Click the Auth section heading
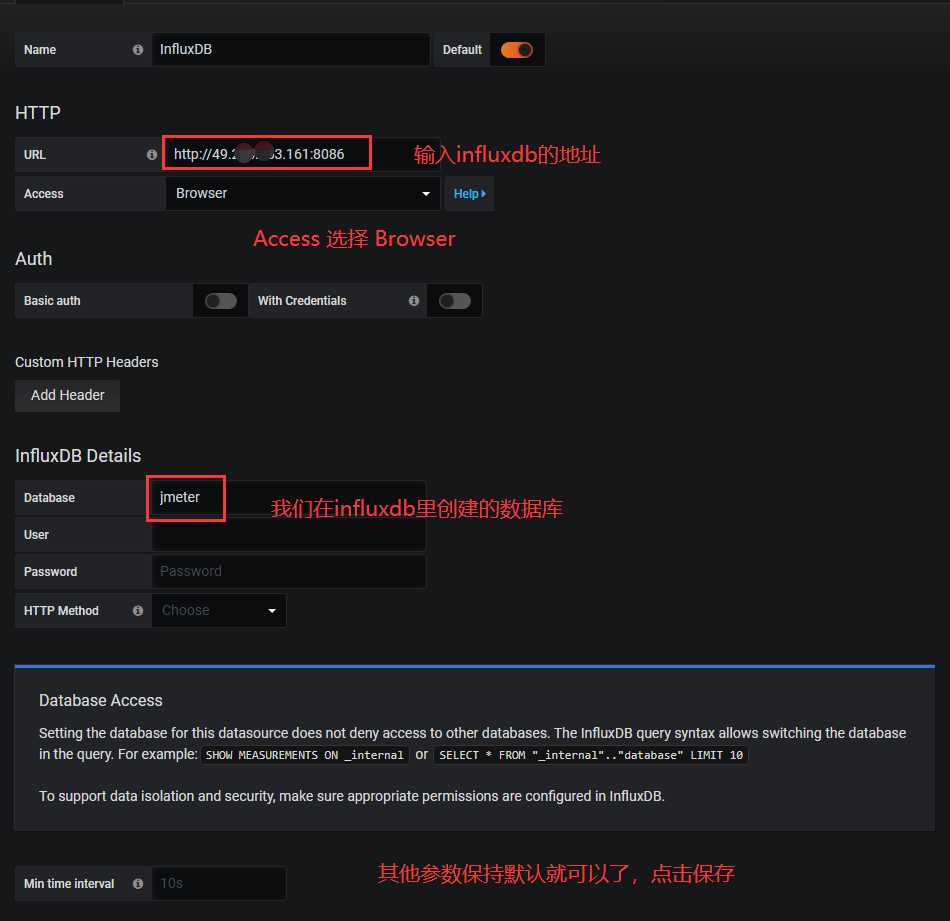This screenshot has height=921, width=950. [x=34, y=259]
